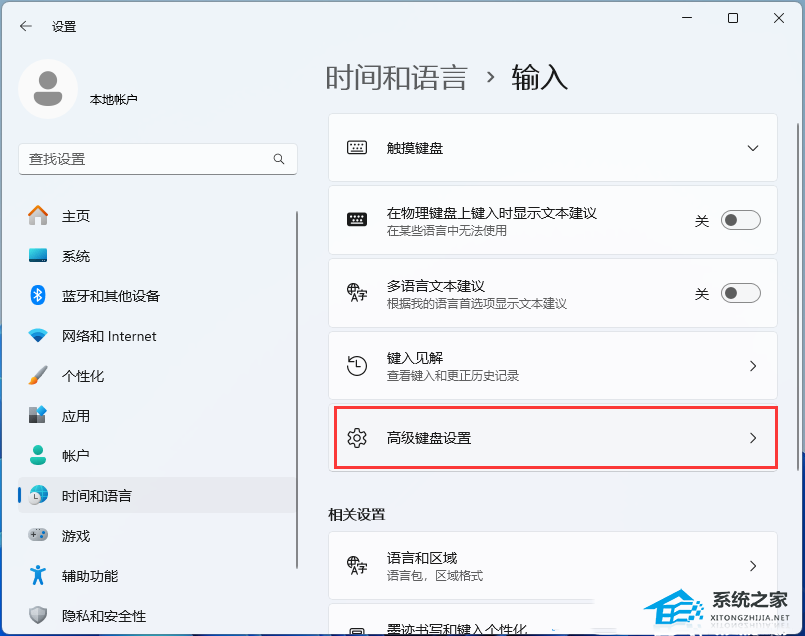This screenshot has height=636, width=805.
Task: Click 查看键入和更正历史记录 description text
Action: pos(453,376)
